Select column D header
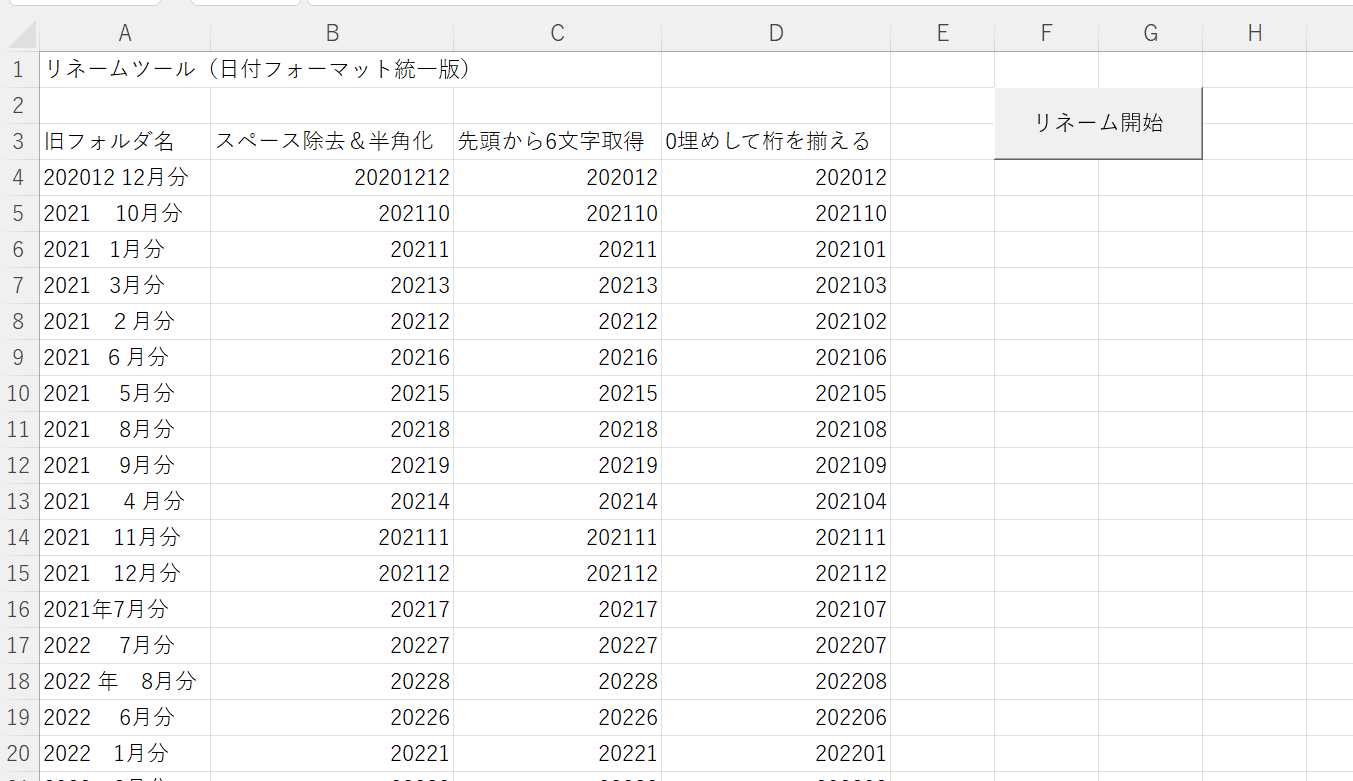Viewport: 1353px width, 781px height. point(776,33)
